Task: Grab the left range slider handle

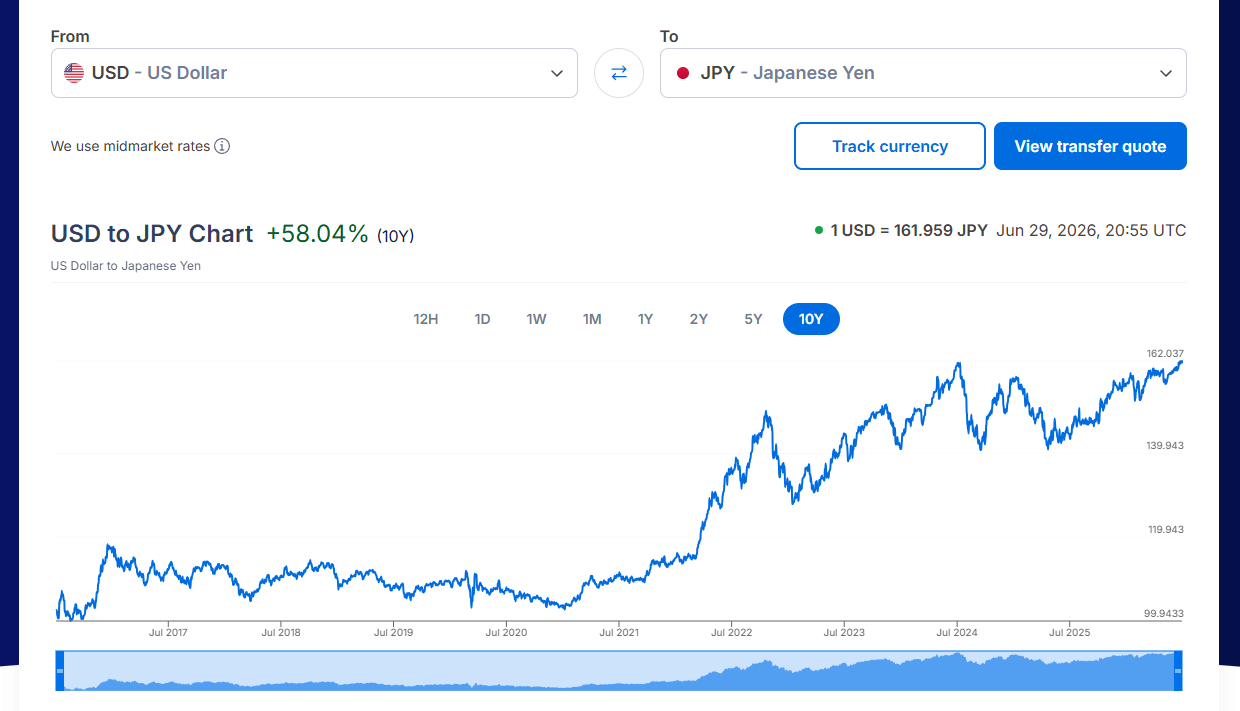Action: click(59, 670)
